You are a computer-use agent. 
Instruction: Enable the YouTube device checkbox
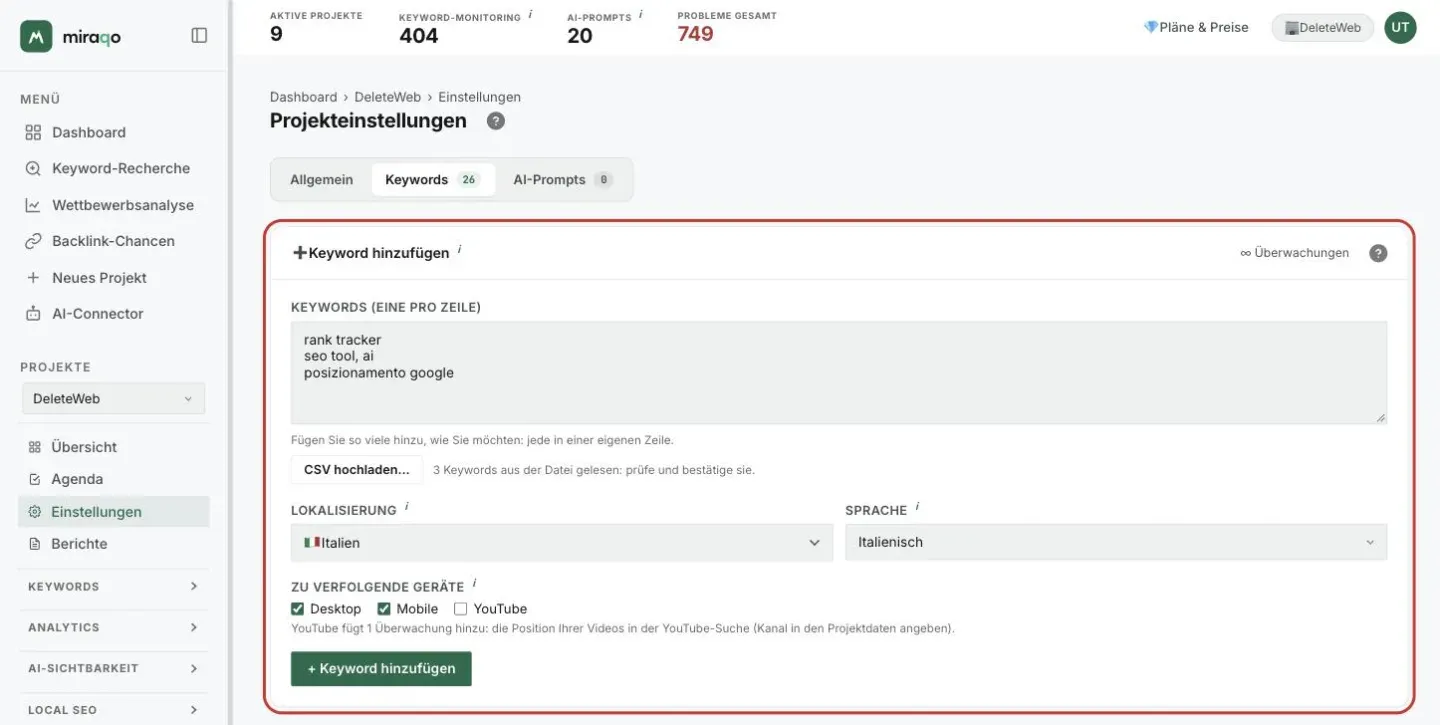pos(460,609)
